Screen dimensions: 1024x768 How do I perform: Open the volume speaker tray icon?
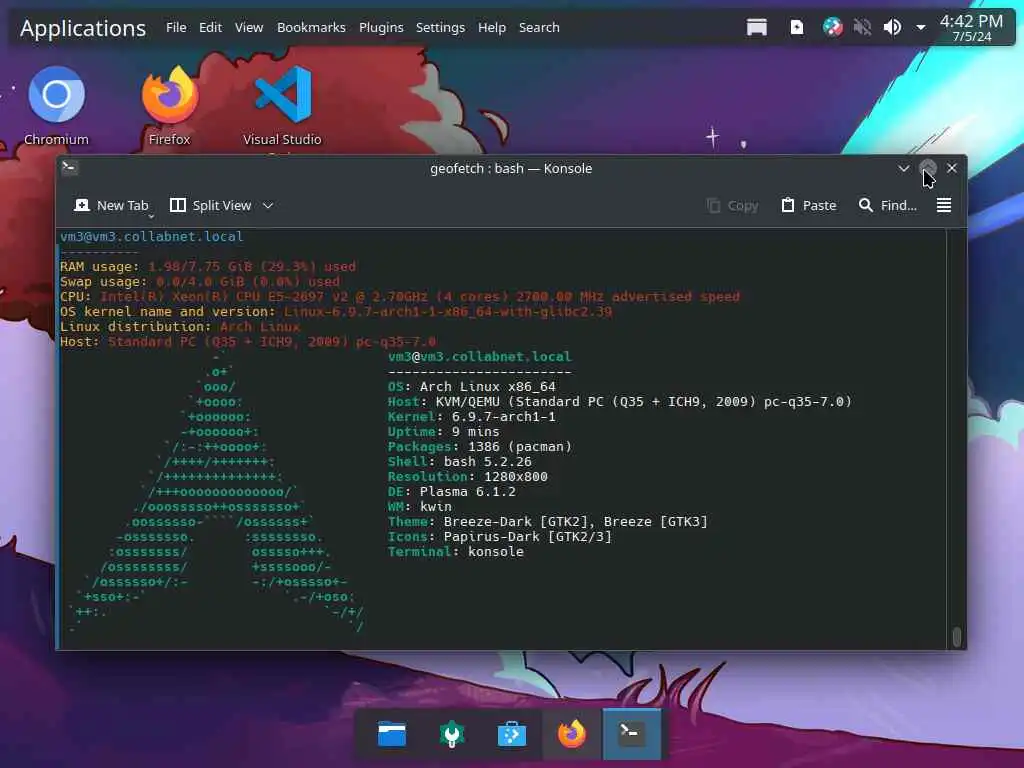892,27
